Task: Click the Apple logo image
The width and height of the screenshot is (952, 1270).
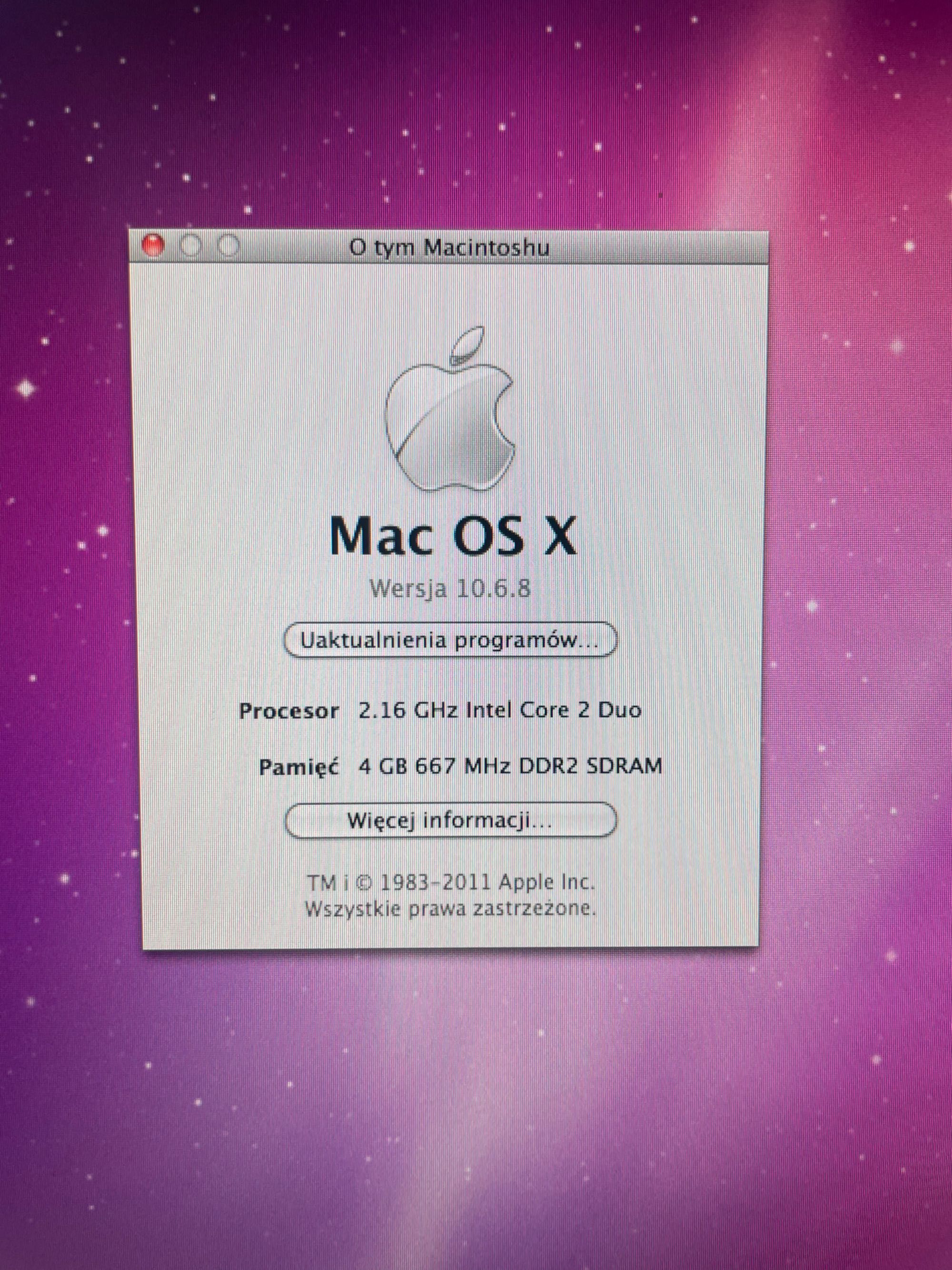Action: pyautogui.click(x=449, y=410)
